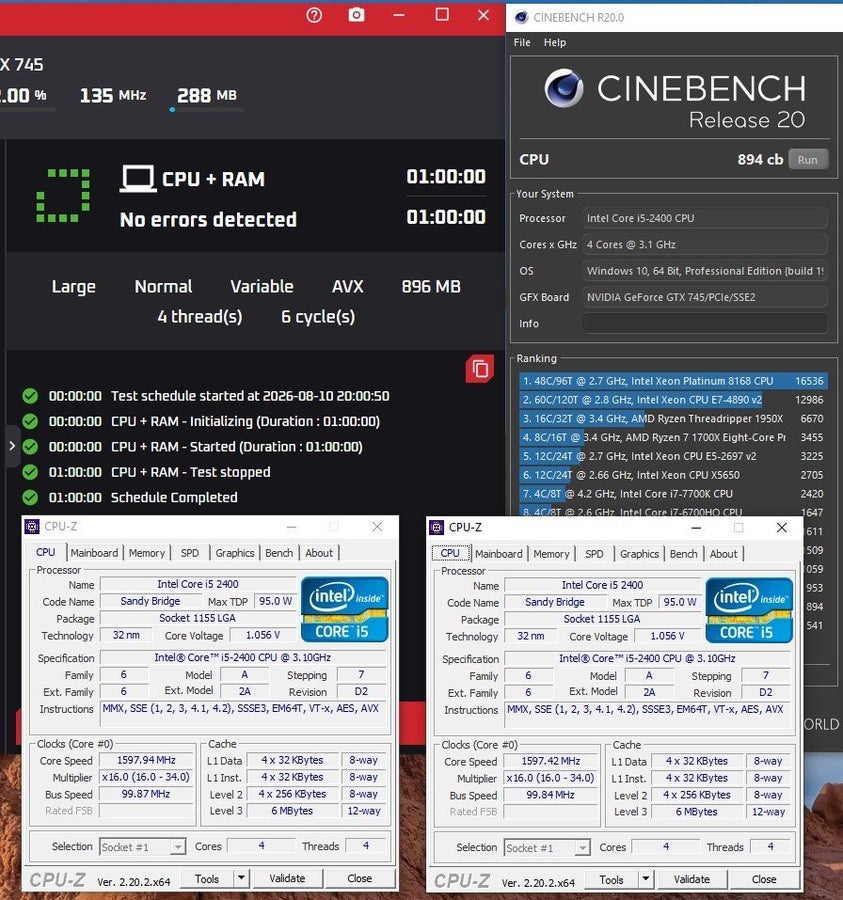
Task: Click the 135 MHz clock readout in OCCT
Action: click(x=113, y=95)
